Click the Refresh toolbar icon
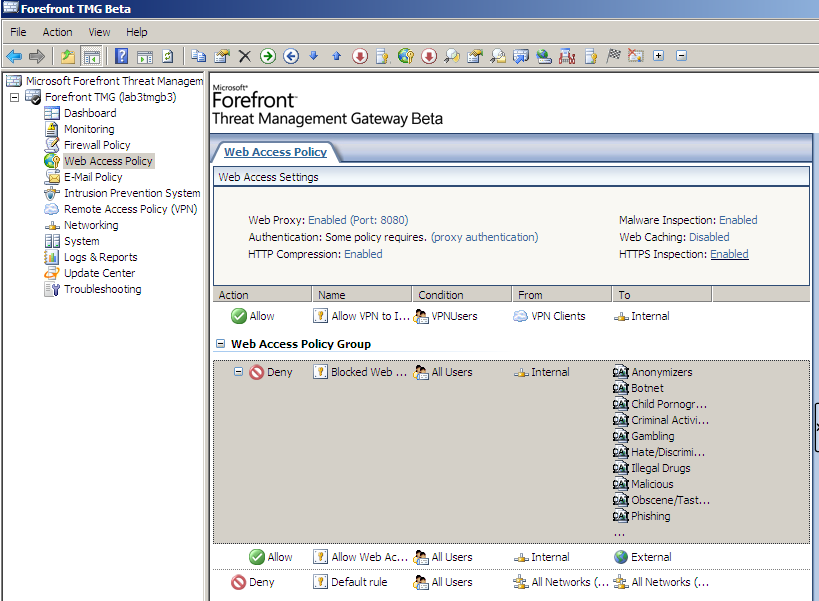The image size is (819, 601). pos(168,56)
